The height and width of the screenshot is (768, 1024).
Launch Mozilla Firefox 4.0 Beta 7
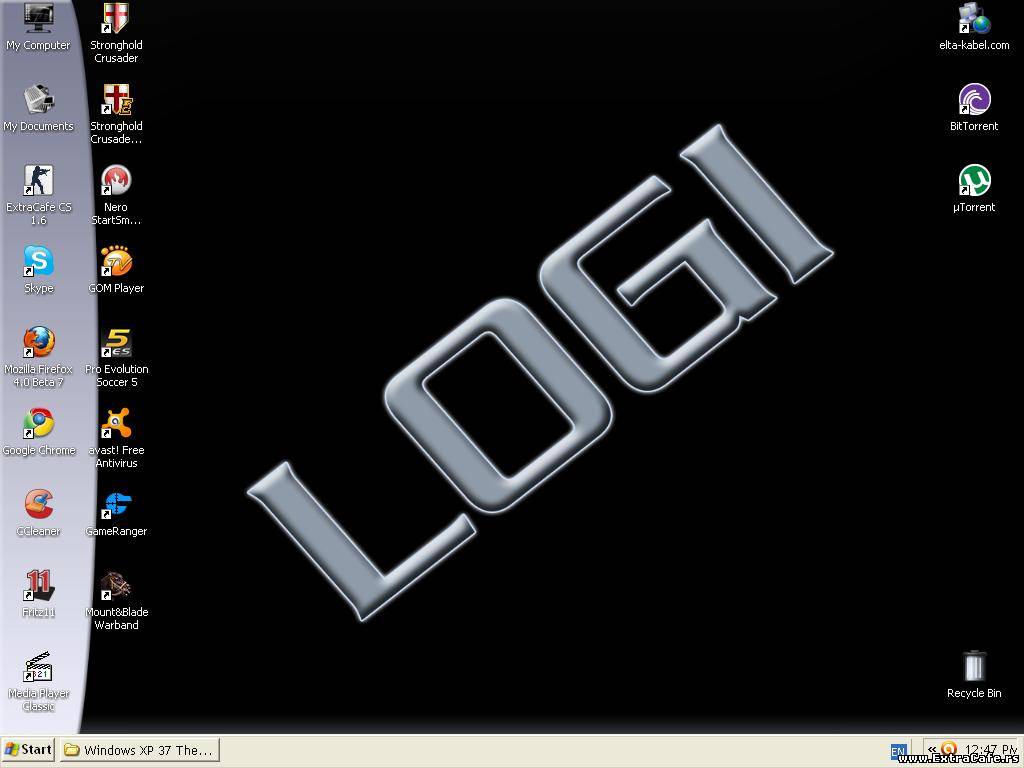click(x=38, y=343)
